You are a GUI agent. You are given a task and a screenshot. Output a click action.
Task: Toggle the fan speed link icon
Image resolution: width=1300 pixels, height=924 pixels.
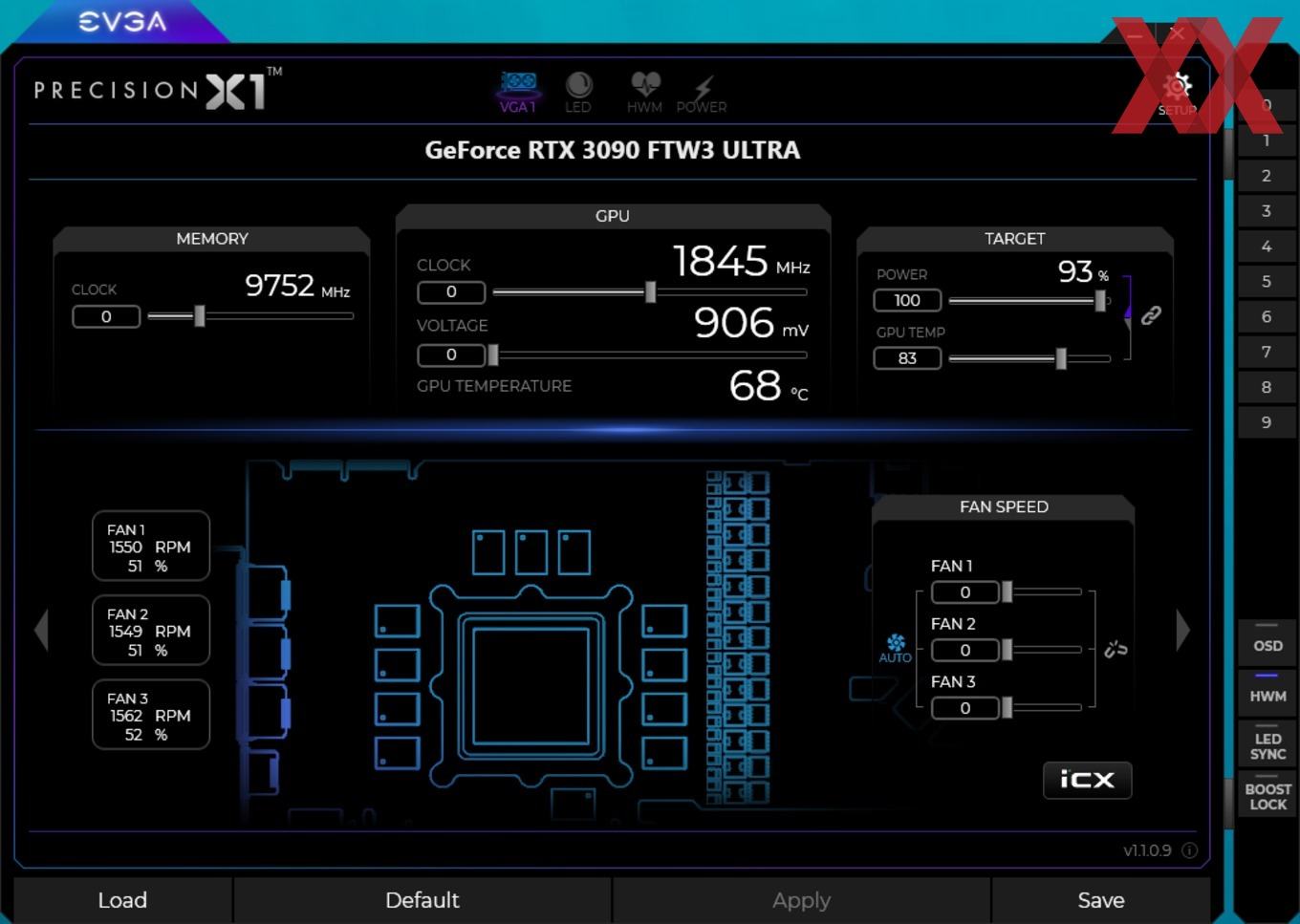[x=1116, y=650]
